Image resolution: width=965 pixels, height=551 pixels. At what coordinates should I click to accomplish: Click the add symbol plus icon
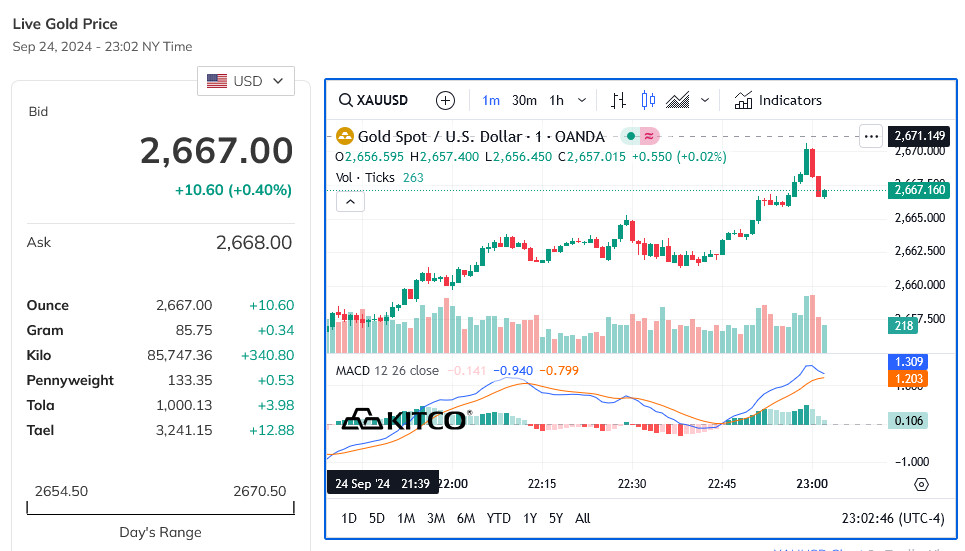(446, 100)
